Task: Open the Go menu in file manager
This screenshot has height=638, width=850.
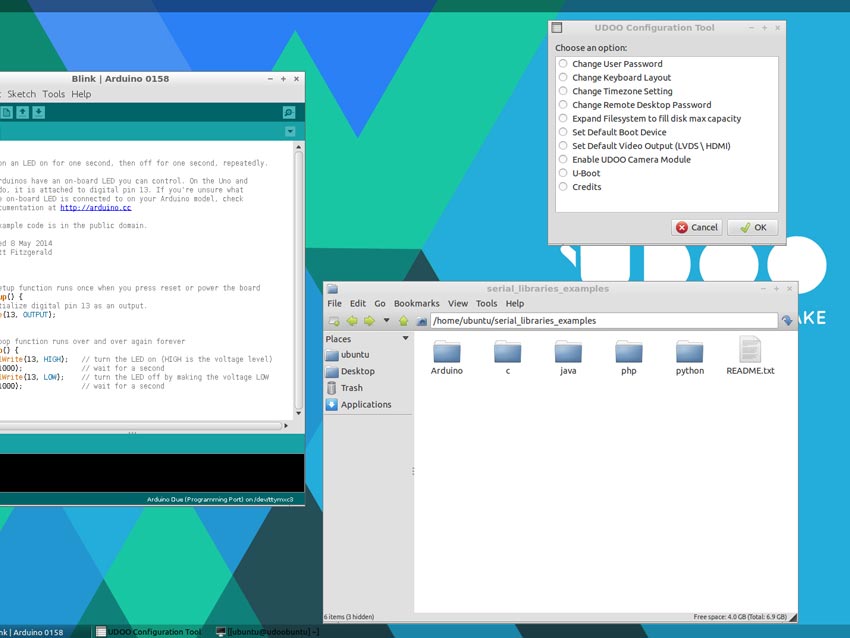Action: (380, 304)
